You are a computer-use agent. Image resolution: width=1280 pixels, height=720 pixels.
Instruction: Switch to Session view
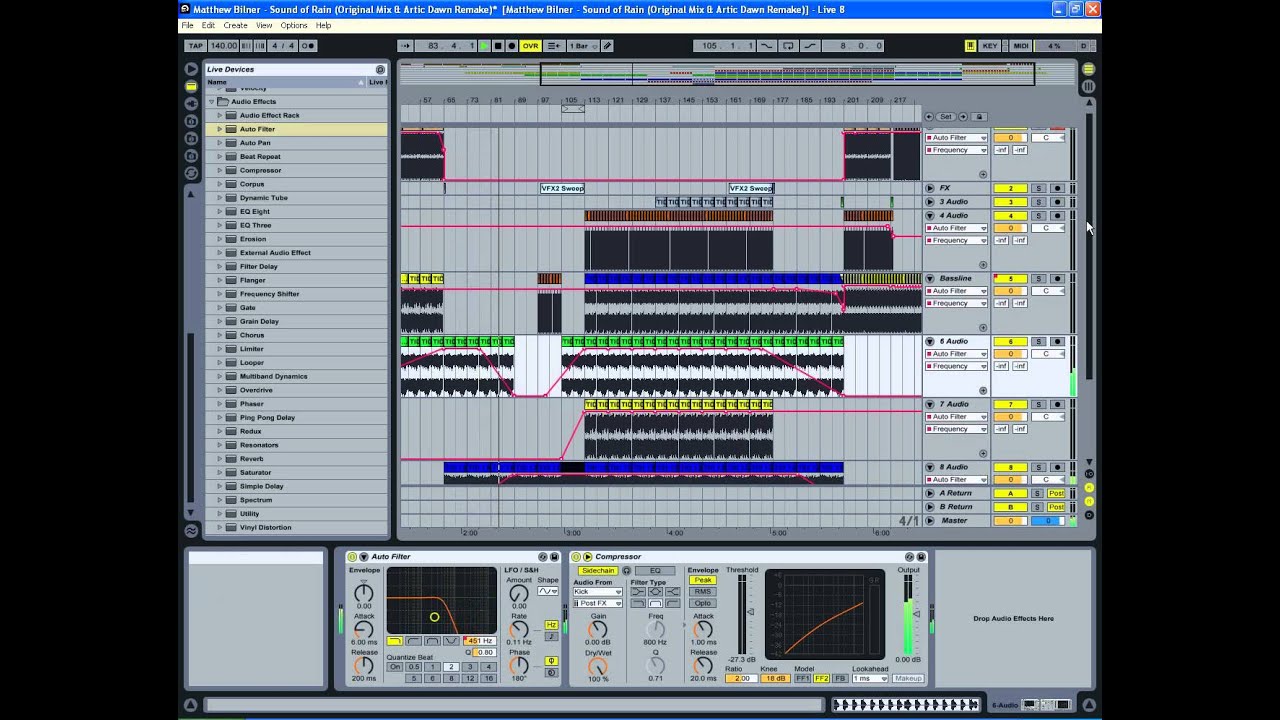pyautogui.click(x=1088, y=87)
